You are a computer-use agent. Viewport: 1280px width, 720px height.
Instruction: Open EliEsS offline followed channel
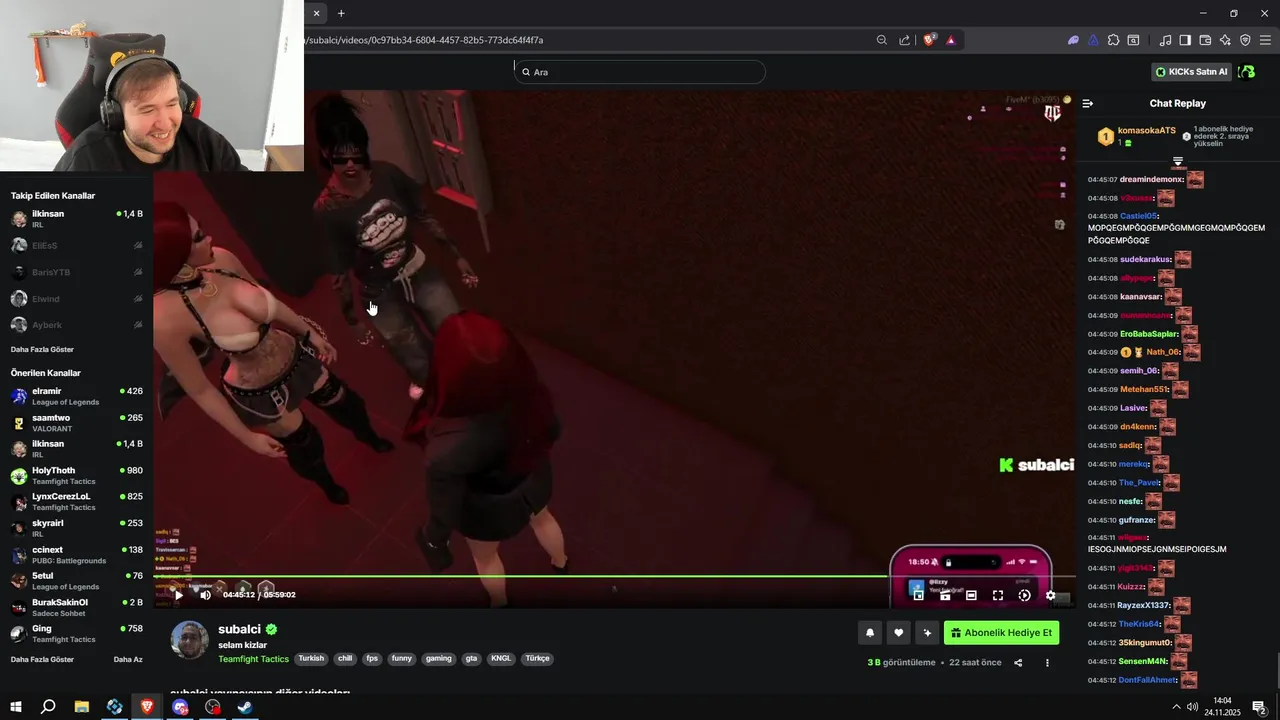click(x=77, y=245)
